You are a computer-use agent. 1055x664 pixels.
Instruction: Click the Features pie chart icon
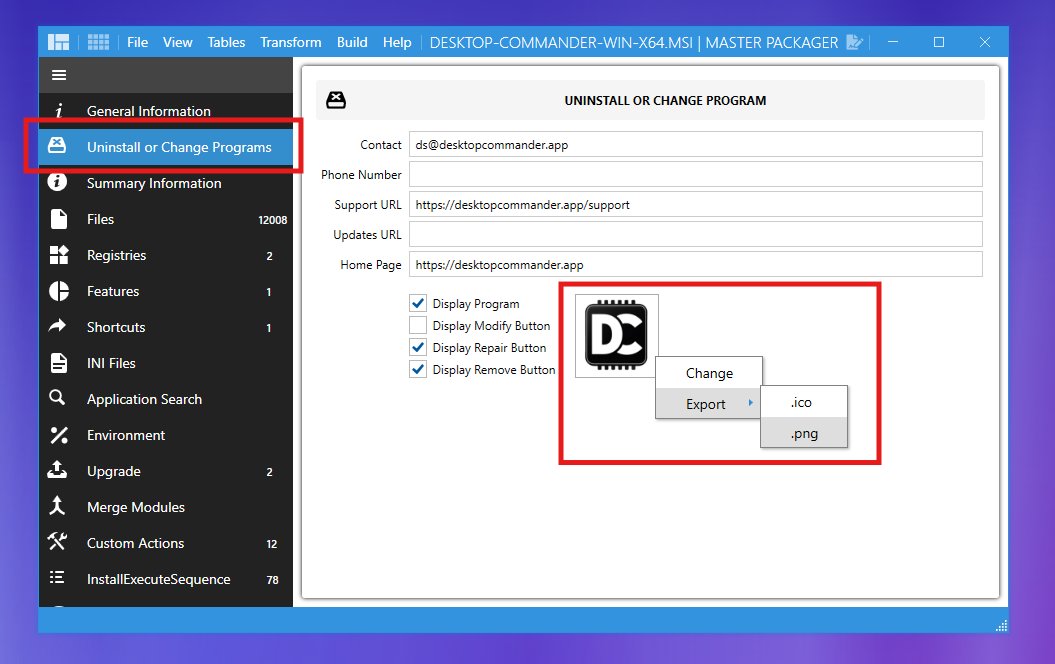pyautogui.click(x=59, y=291)
